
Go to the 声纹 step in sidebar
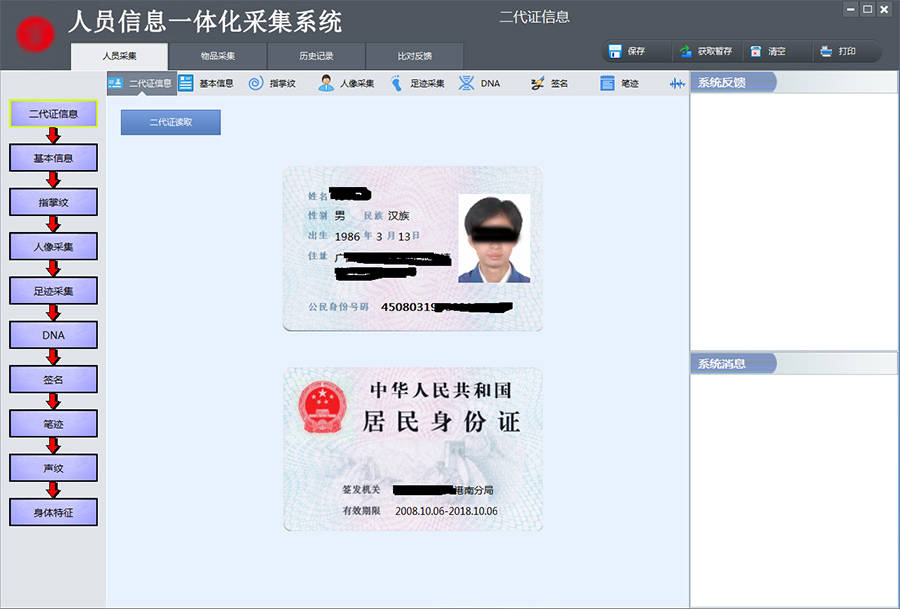click(53, 468)
